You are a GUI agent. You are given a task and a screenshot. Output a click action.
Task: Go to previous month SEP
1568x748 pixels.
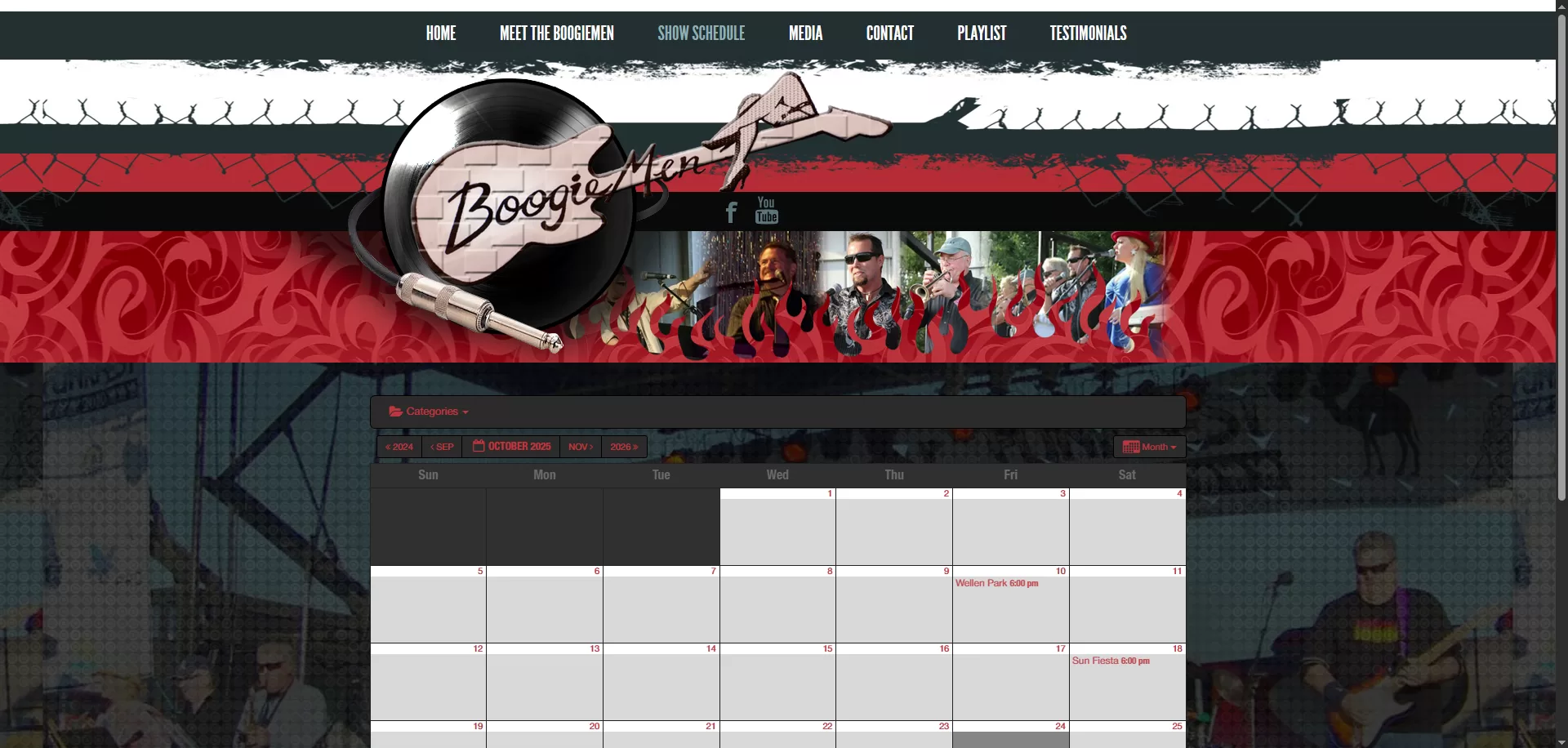[x=442, y=447]
